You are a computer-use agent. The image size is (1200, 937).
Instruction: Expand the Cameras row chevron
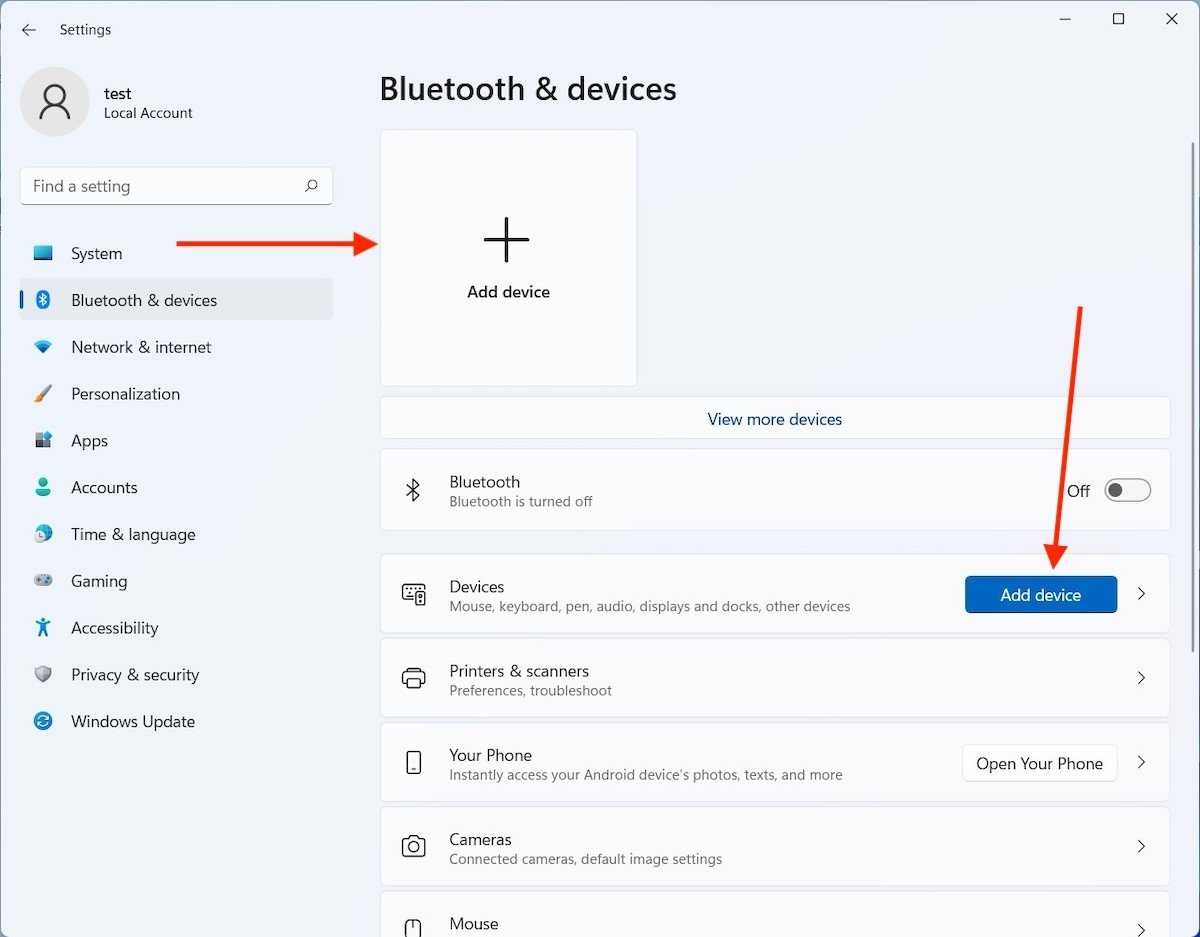tap(1141, 847)
